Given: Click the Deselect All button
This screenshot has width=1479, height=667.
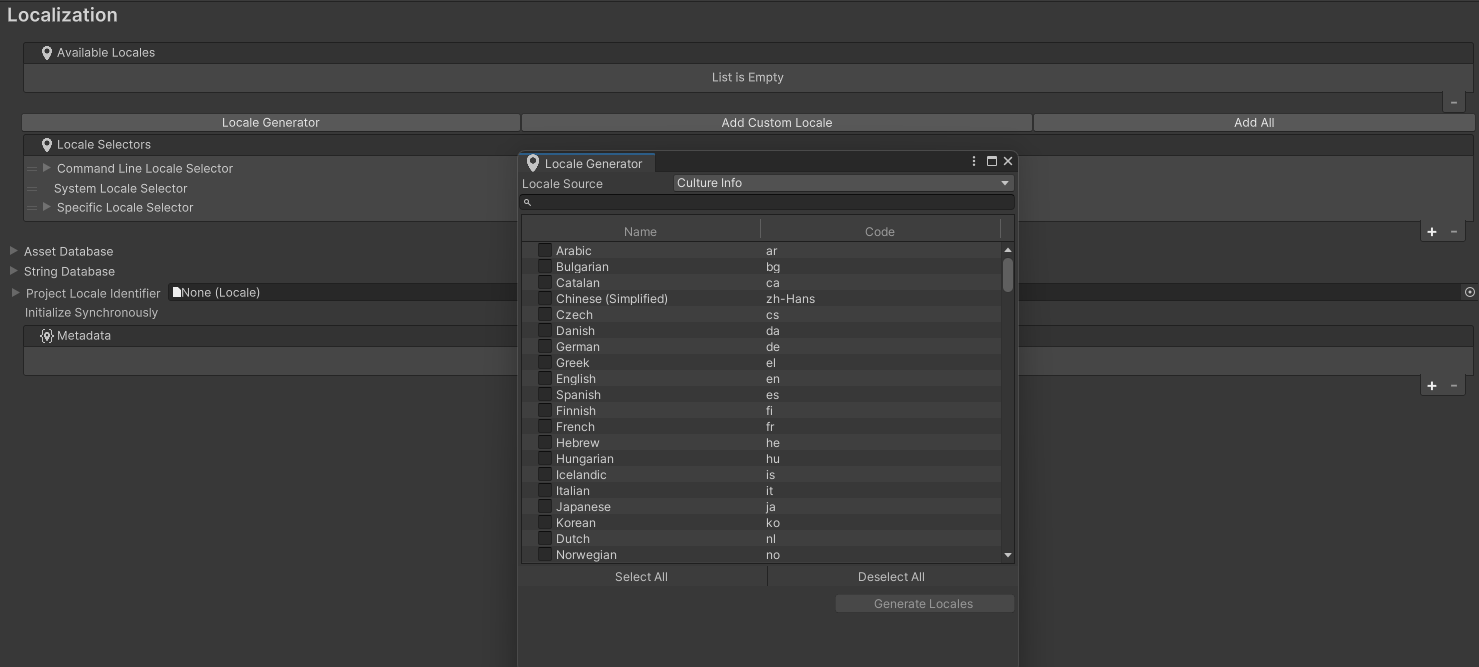Looking at the screenshot, I should pyautogui.click(x=890, y=576).
